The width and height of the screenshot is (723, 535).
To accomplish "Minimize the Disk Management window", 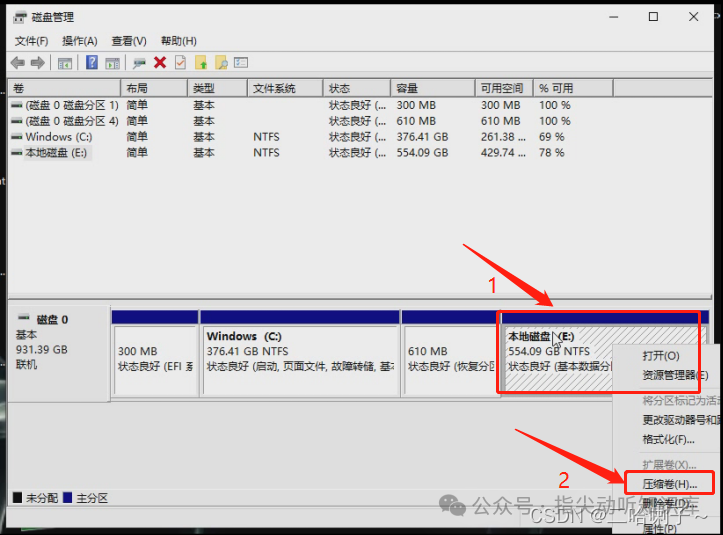I will (x=613, y=17).
